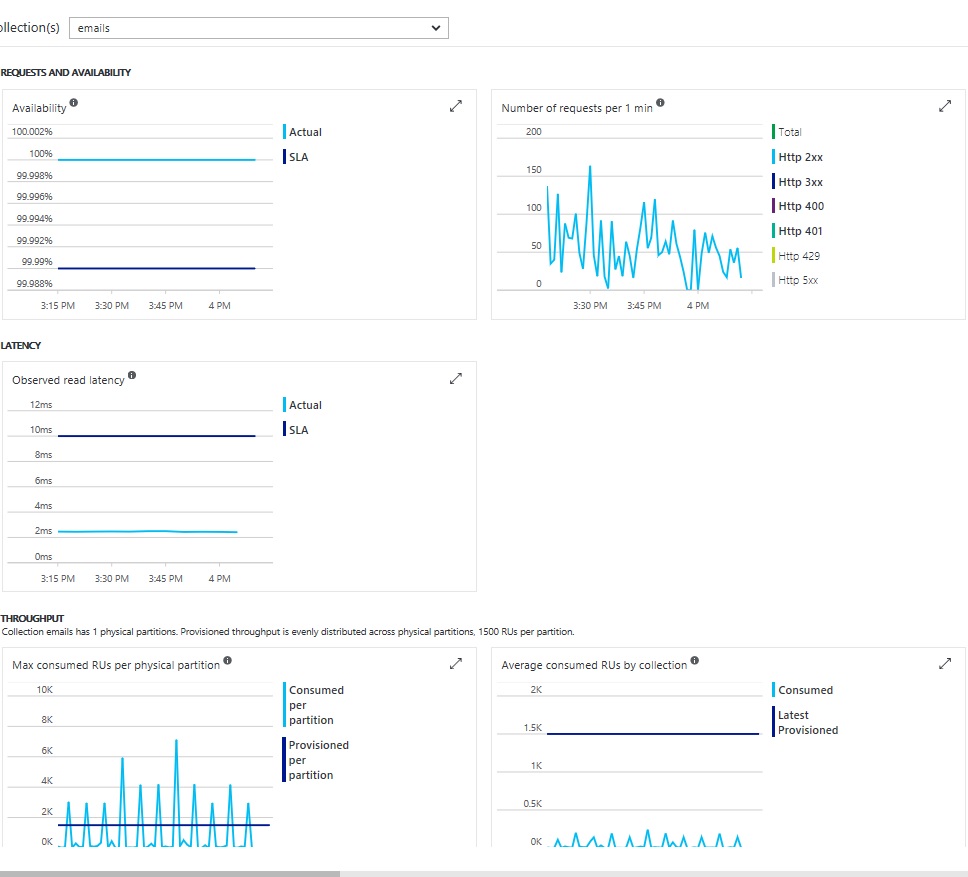Toggle Http 2xx series in requests legend
The height and width of the screenshot is (877, 968).
tap(798, 157)
